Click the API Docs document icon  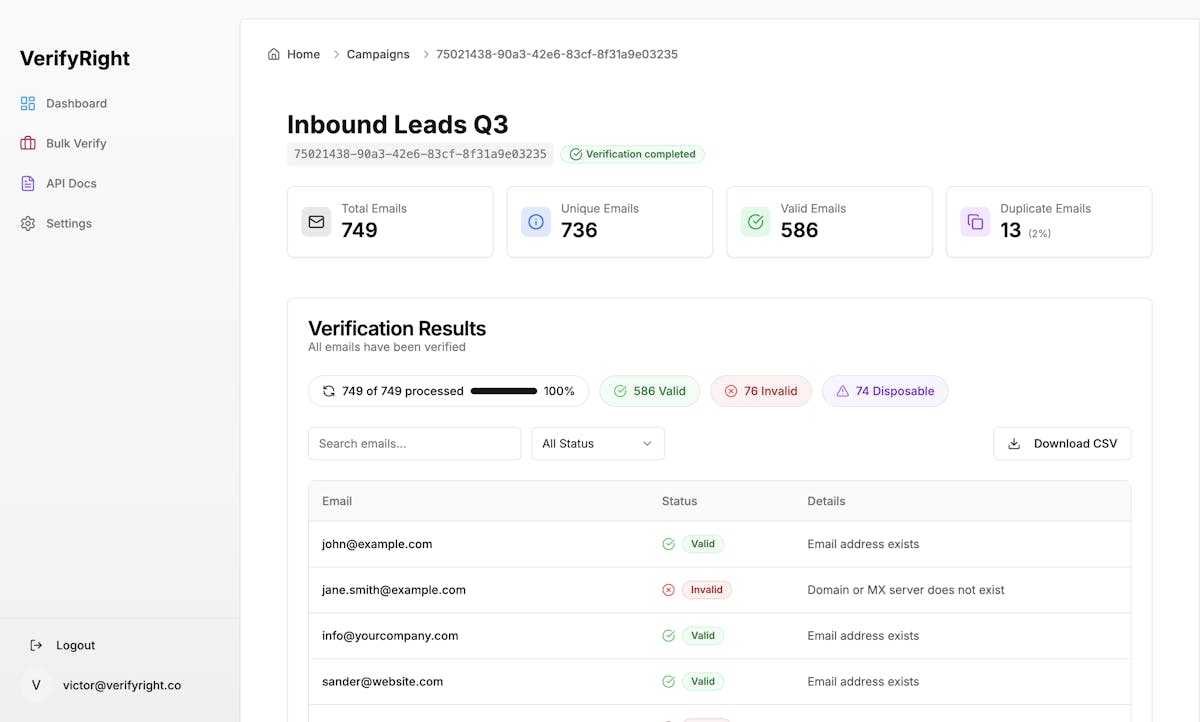point(28,183)
